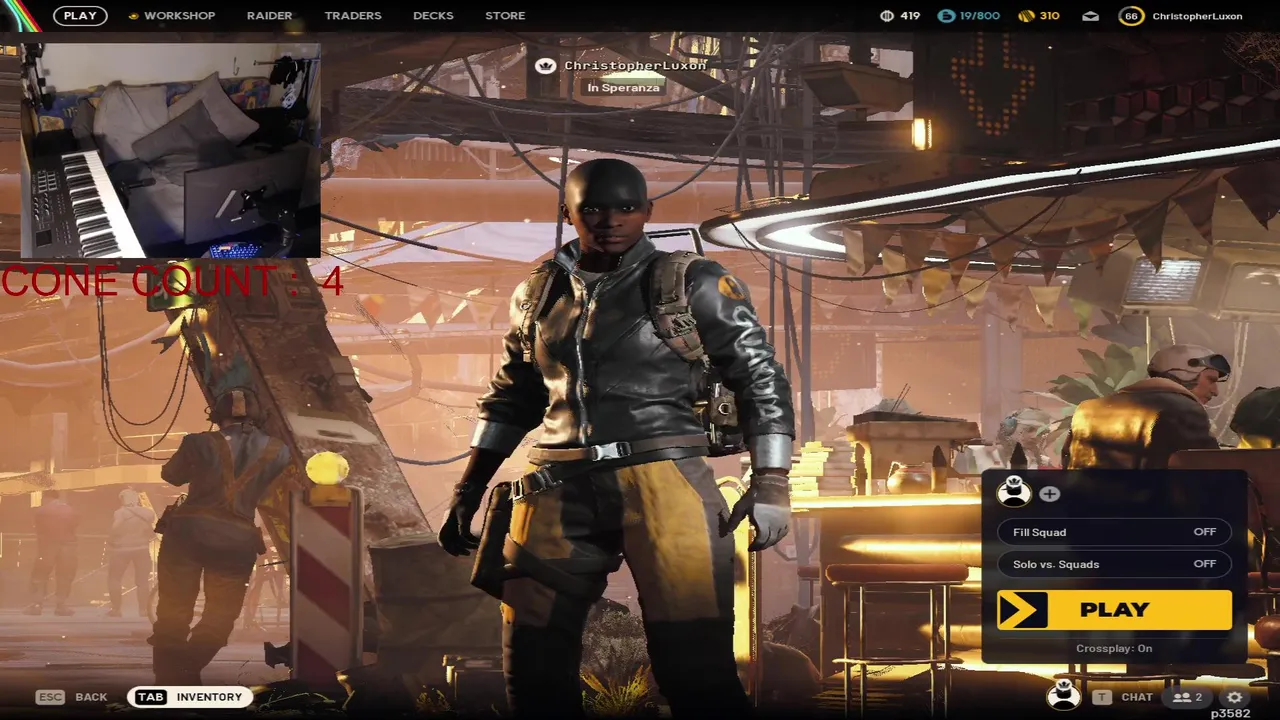The width and height of the screenshot is (1280, 720).
Task: Open the RAIDER tab
Action: (x=269, y=16)
